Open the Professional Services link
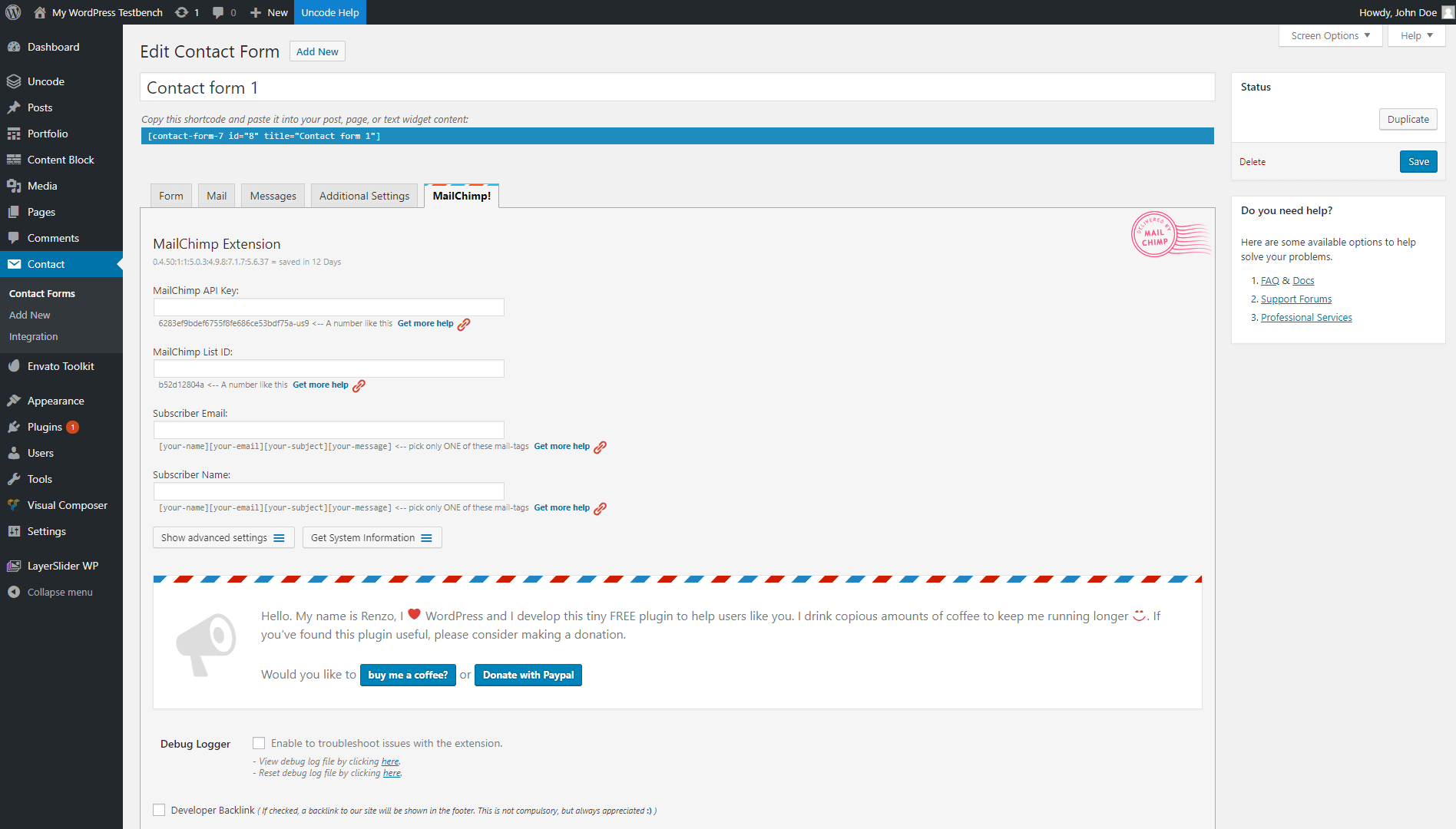This screenshot has height=829, width=1456. pyautogui.click(x=1306, y=317)
